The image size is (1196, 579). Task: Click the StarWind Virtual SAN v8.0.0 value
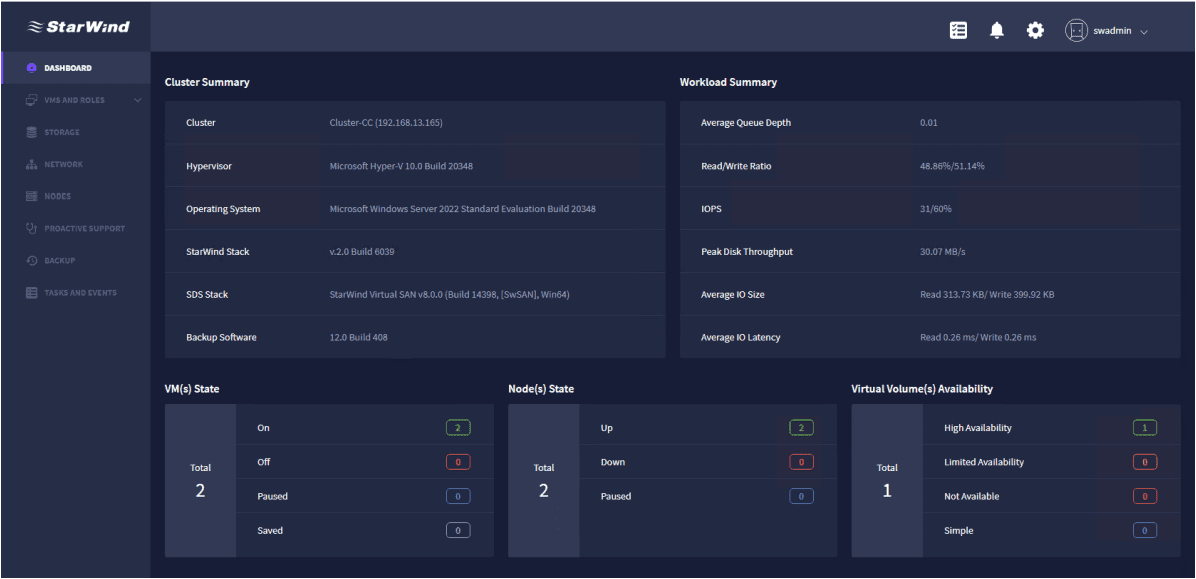(x=449, y=294)
